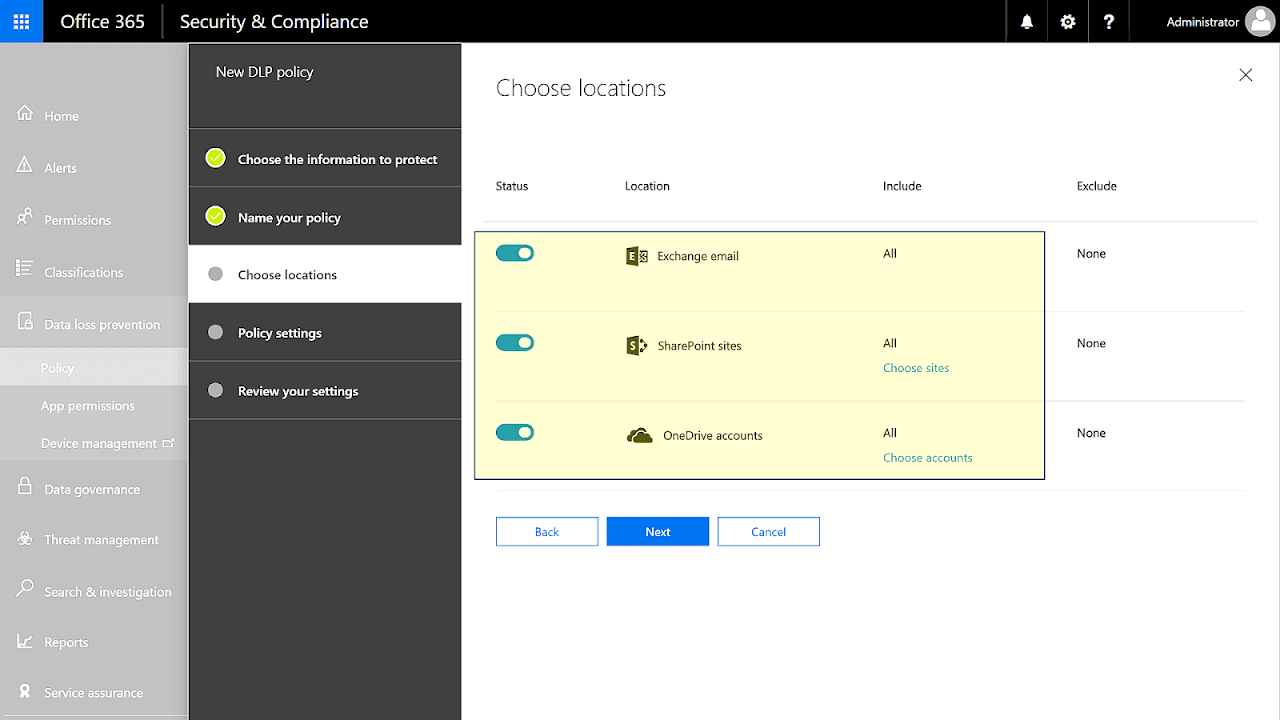
Task: Click the Choose sites link
Action: coord(916,368)
